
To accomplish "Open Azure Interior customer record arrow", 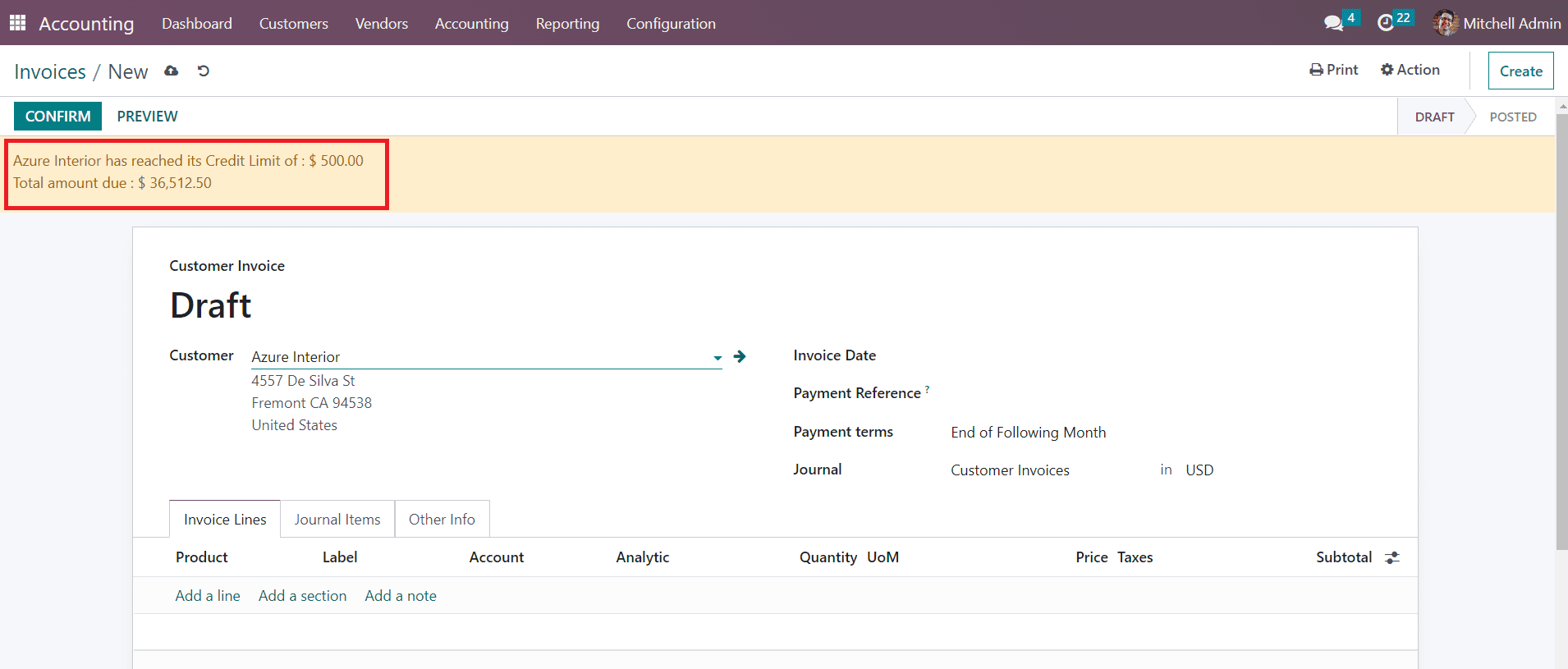I will tap(740, 356).
